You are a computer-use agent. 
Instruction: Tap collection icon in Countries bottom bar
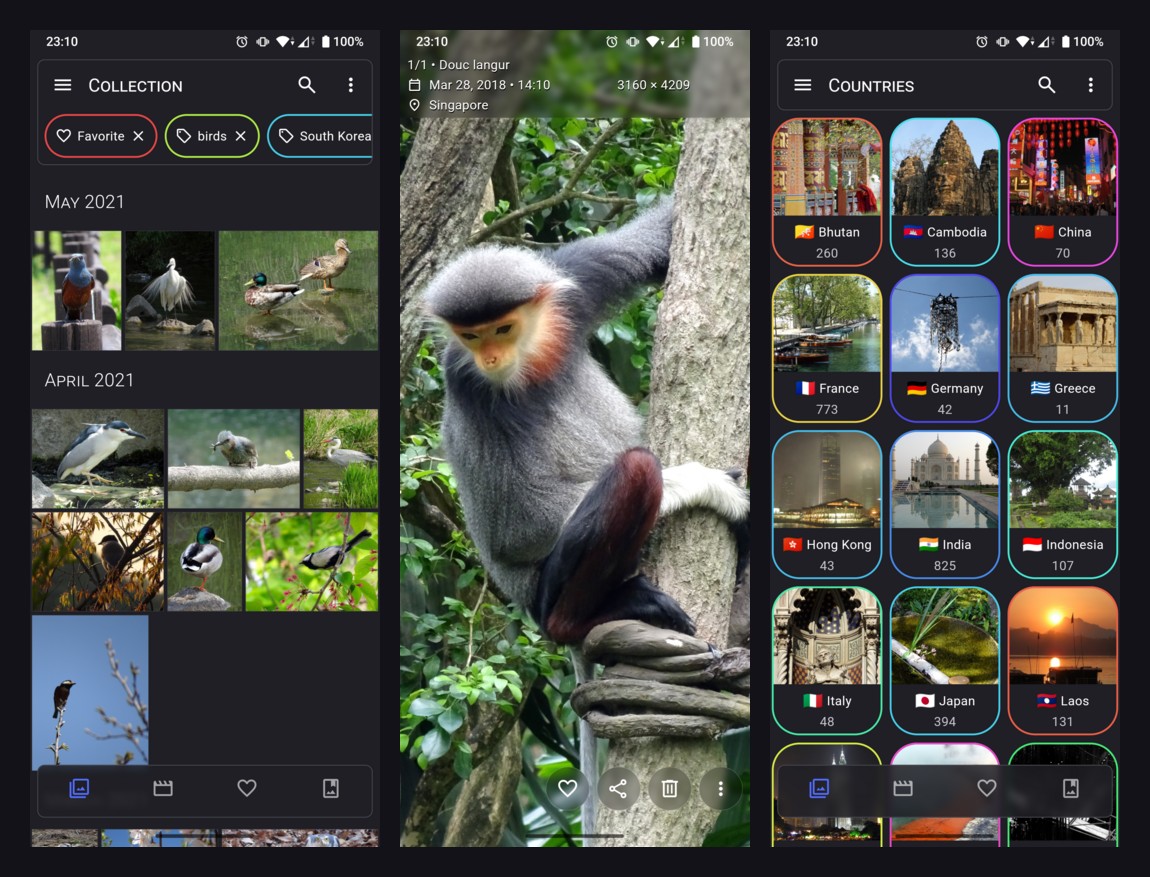[x=819, y=788]
